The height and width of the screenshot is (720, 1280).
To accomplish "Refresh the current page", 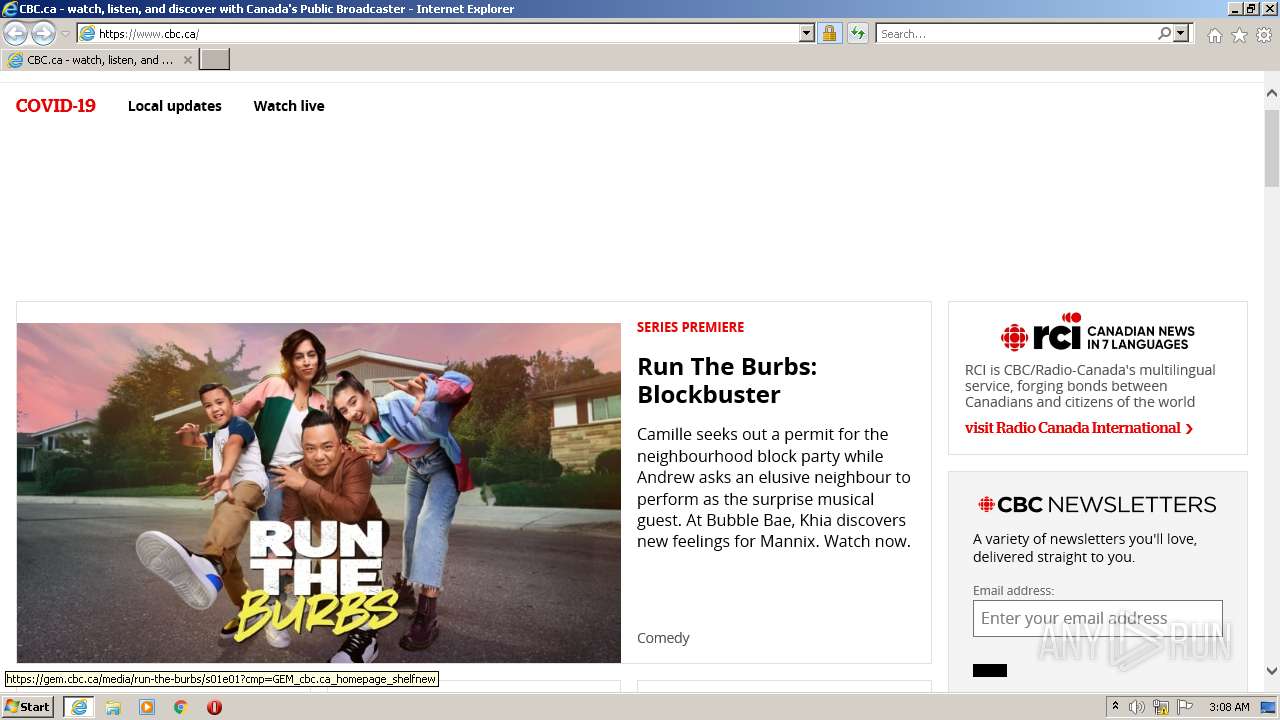I will coord(857,33).
